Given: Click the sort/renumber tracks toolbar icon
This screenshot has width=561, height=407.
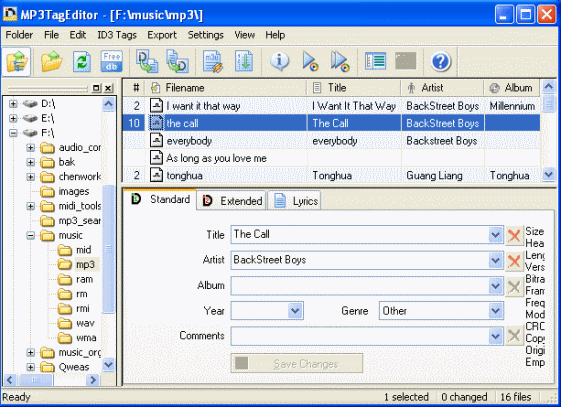Looking at the screenshot, I should coord(244,62).
